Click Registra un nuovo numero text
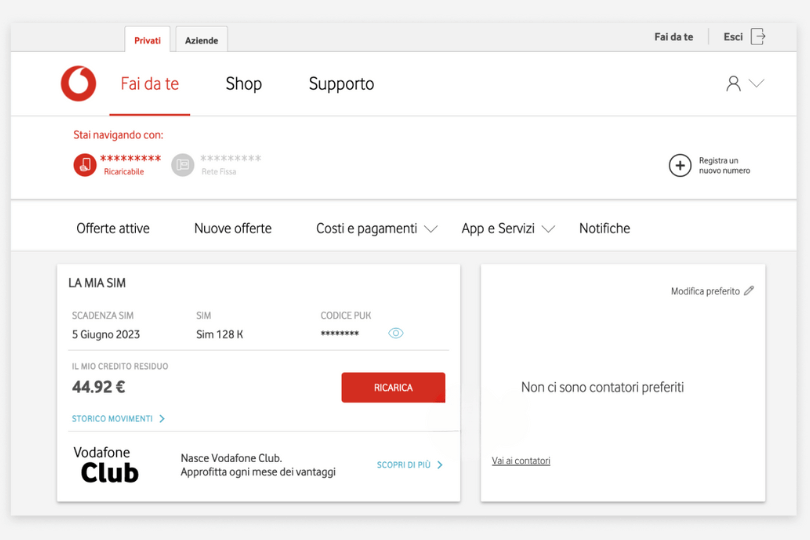Image resolution: width=810 pixels, height=540 pixels. [x=724, y=165]
